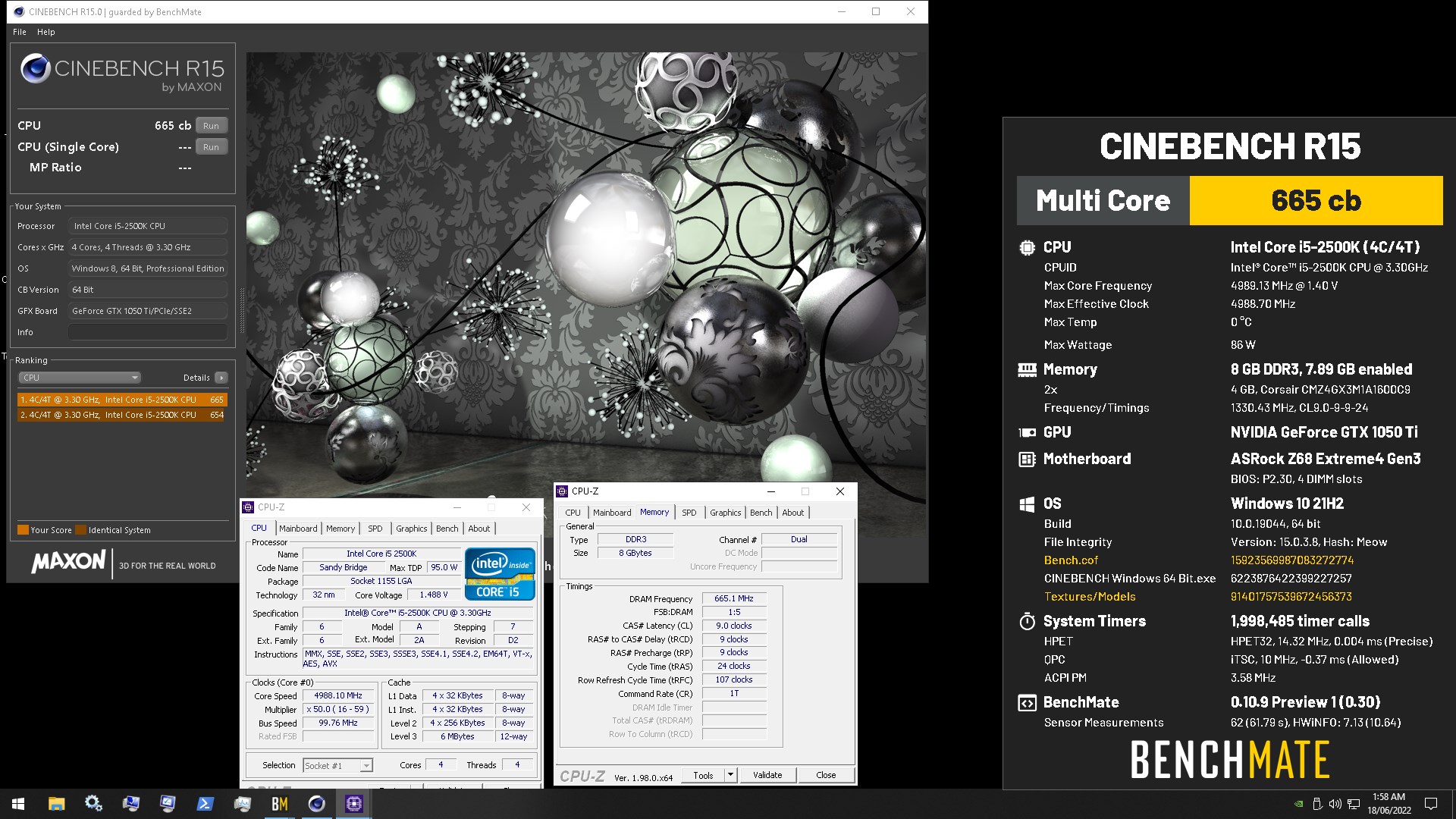Click the title icon of the CPU-Z Memory window
This screenshot has height=819, width=1456.
pyautogui.click(x=562, y=491)
